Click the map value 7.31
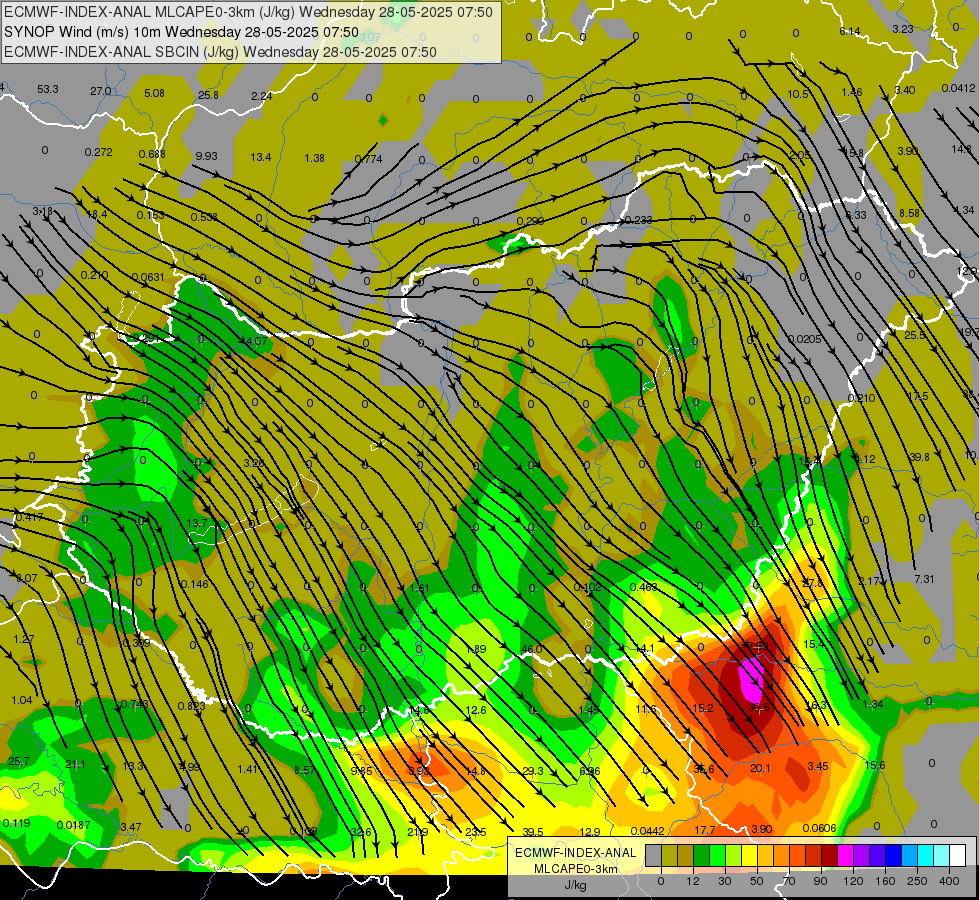 924,579
